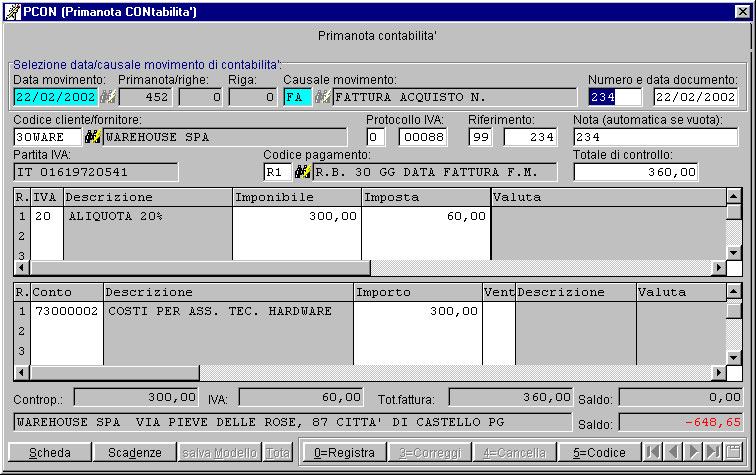Select the Nota field containing 234
This screenshot has height=475, width=756.
(655, 137)
